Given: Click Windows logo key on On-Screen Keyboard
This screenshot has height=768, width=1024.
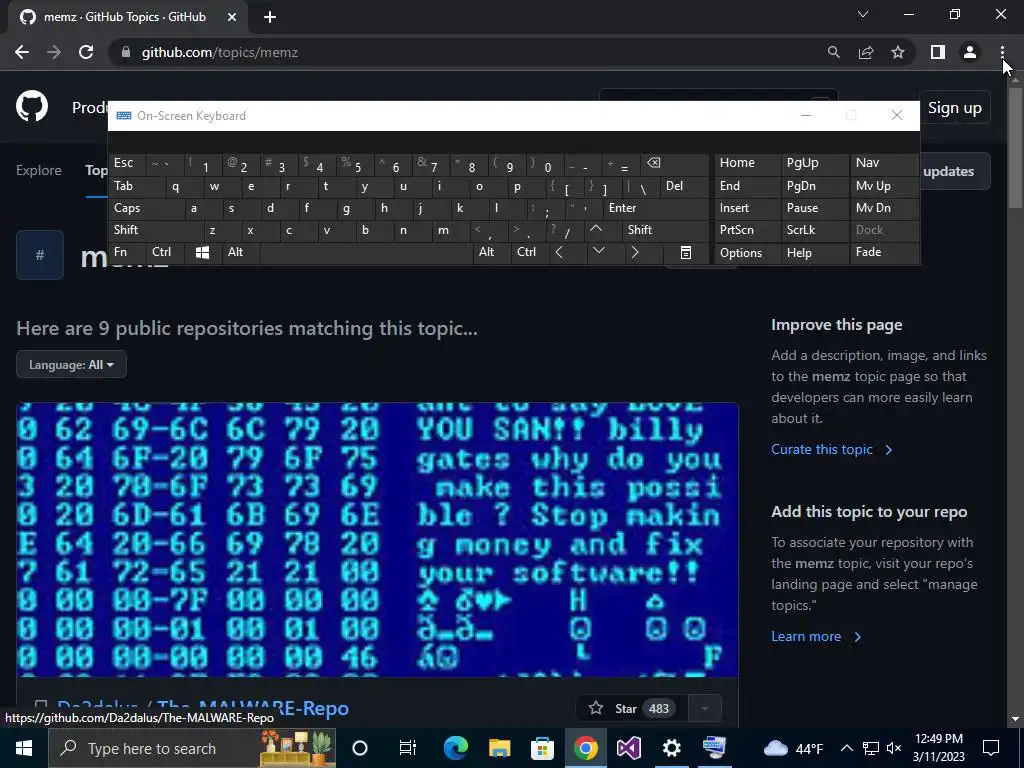Looking at the screenshot, I should tap(202, 252).
